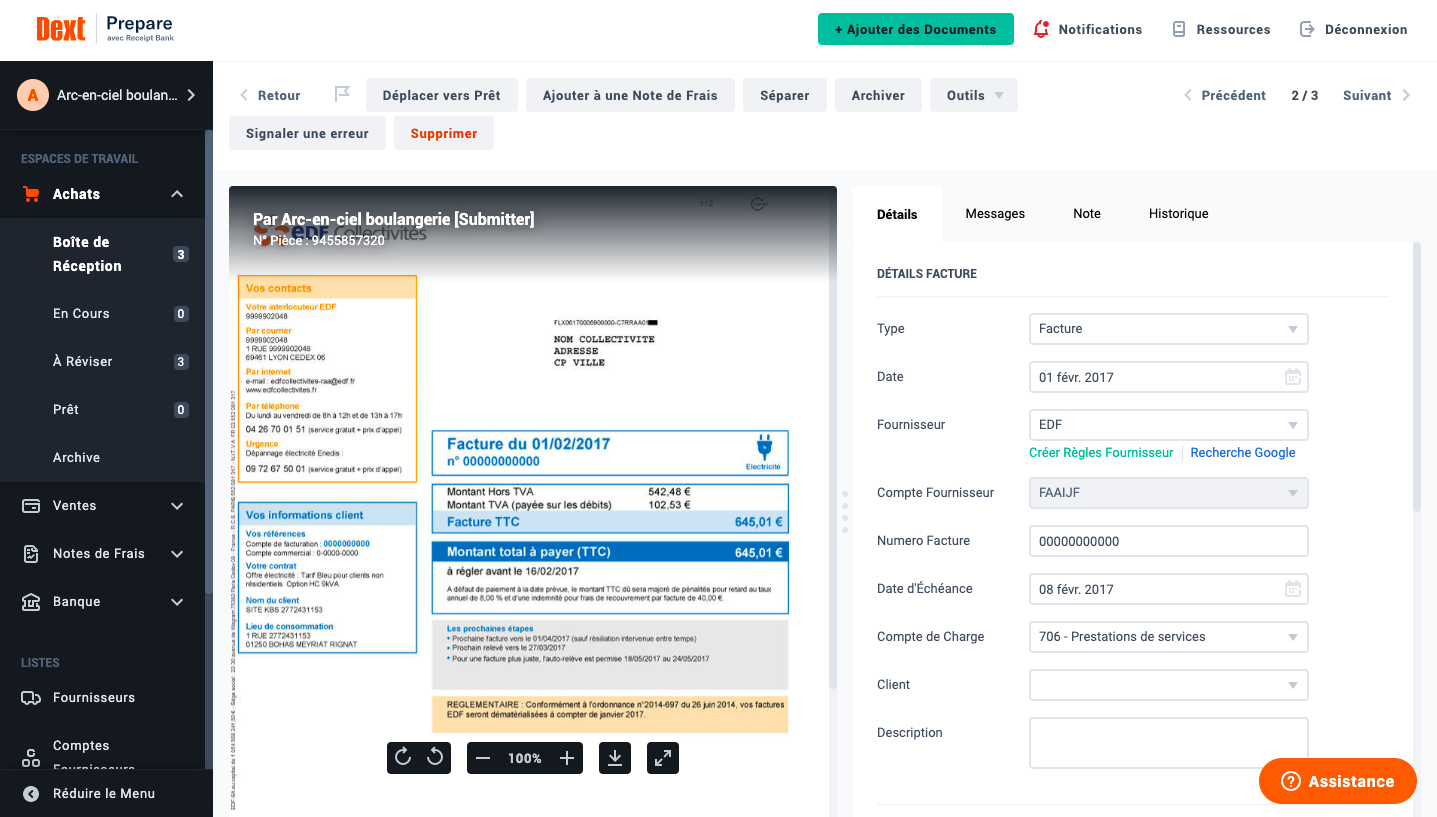Click the Réduire le Menu arrow icon
Screen dimensions: 1437x817
(32, 793)
